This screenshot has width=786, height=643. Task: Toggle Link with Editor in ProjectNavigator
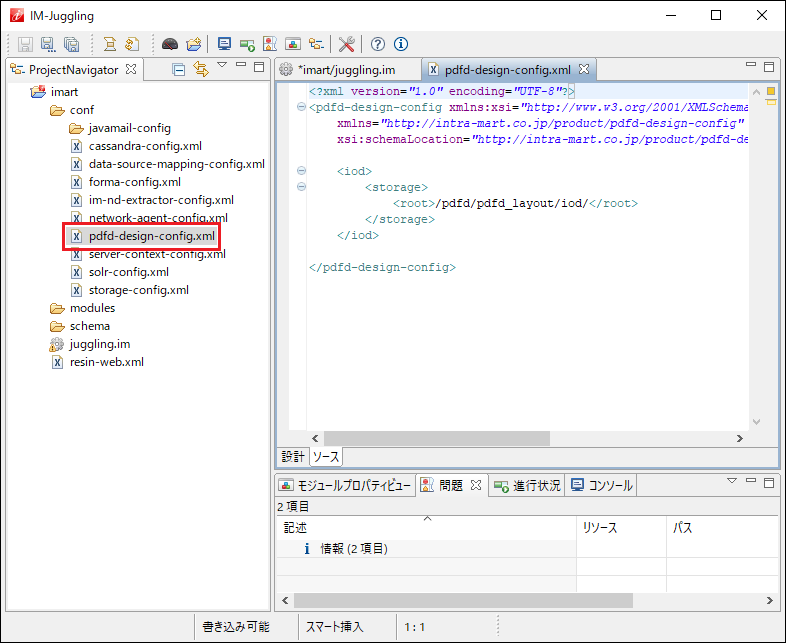point(200,69)
